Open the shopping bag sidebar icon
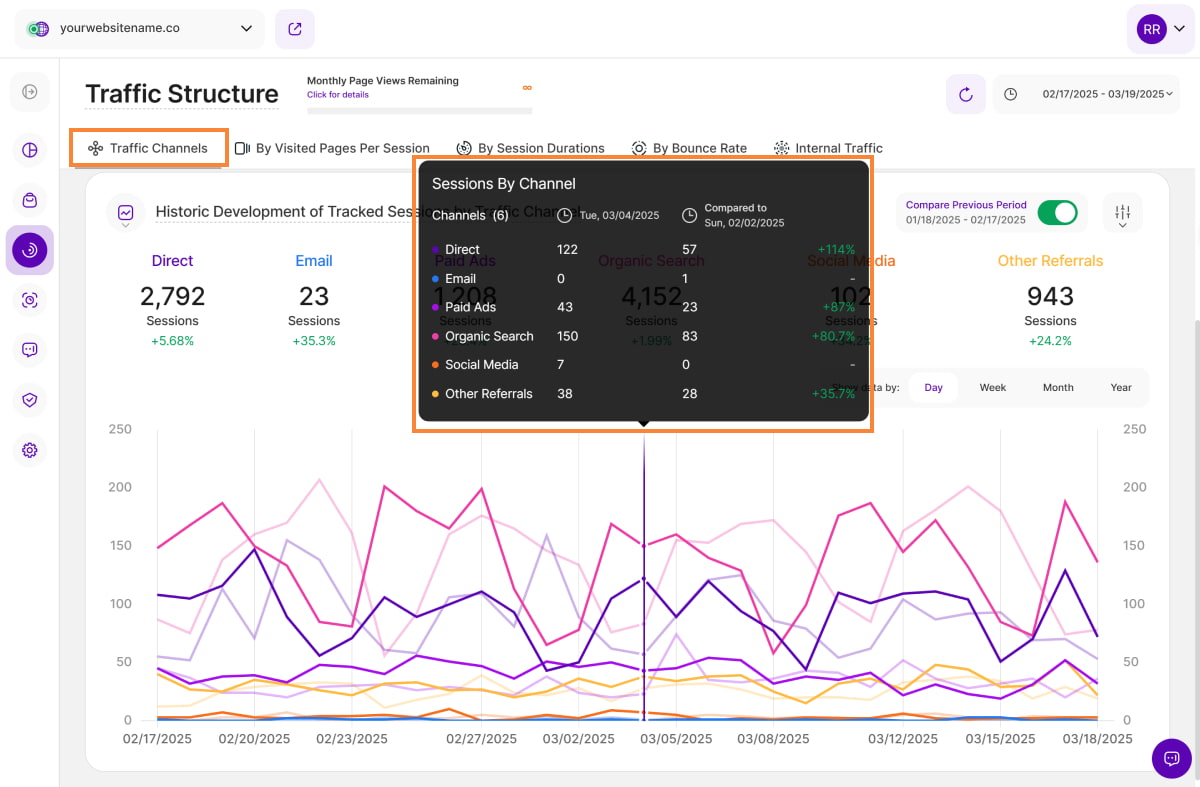1200x787 pixels. coord(30,200)
